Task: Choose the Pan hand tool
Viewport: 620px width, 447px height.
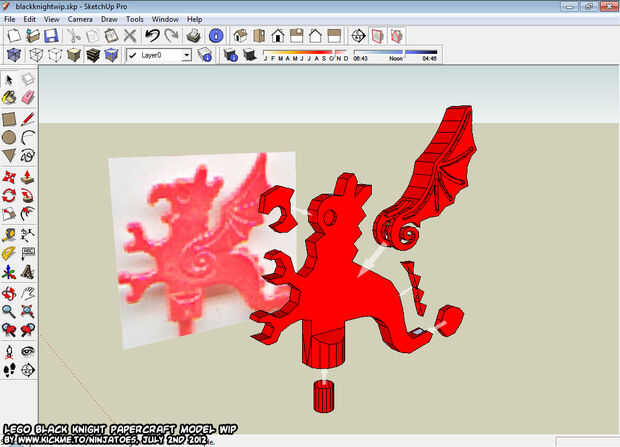Action: [x=28, y=294]
